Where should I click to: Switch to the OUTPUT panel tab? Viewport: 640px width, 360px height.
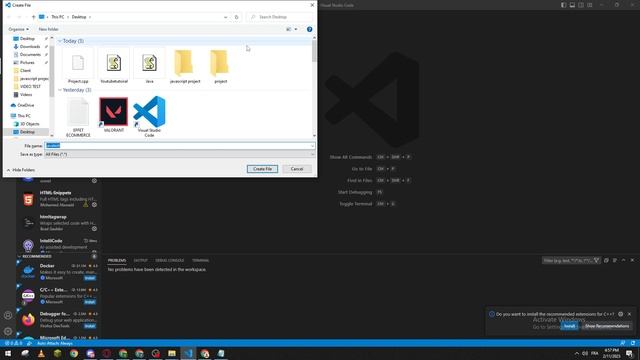pyautogui.click(x=140, y=260)
